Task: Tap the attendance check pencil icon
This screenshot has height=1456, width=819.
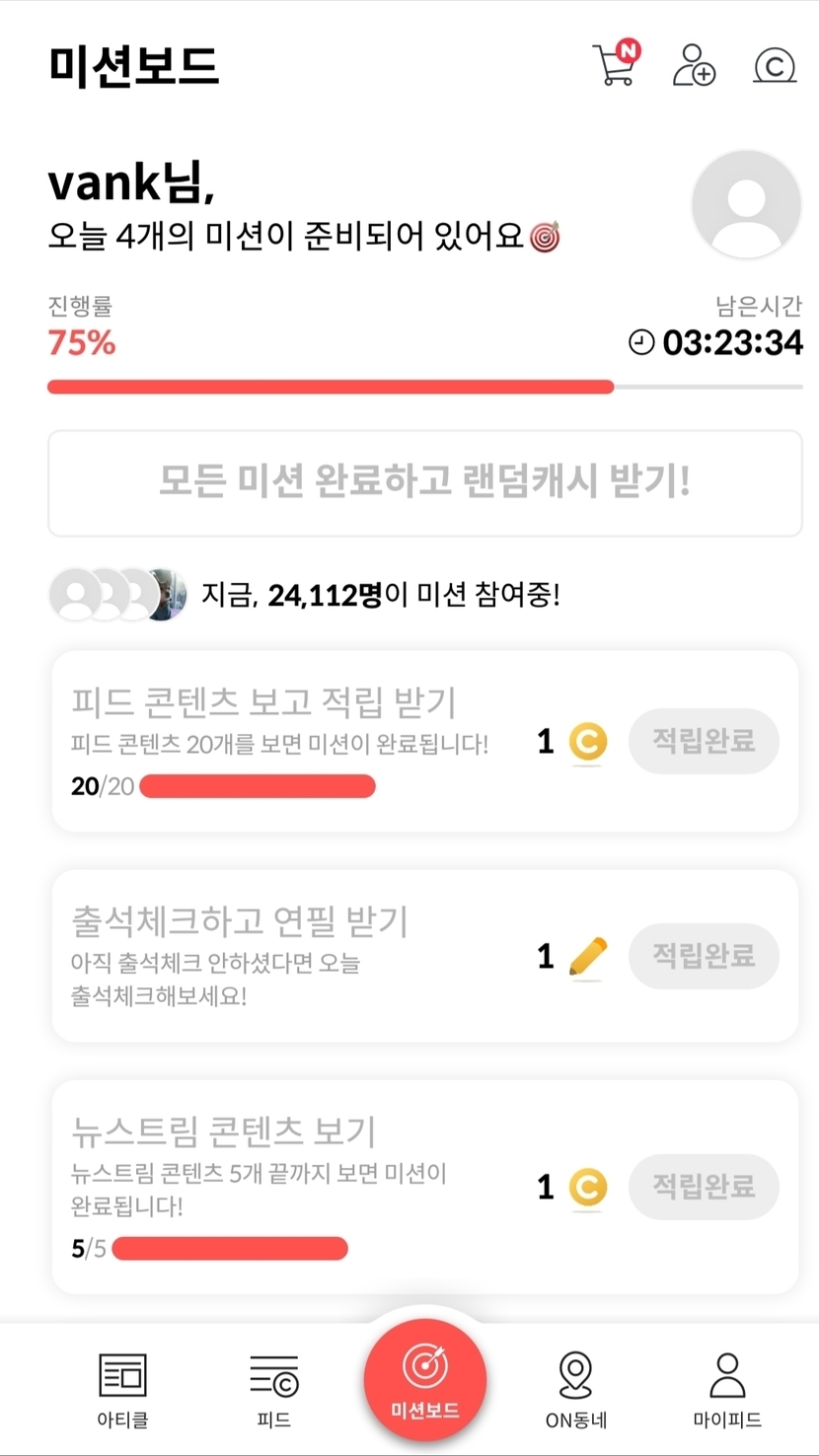Action: [588, 957]
